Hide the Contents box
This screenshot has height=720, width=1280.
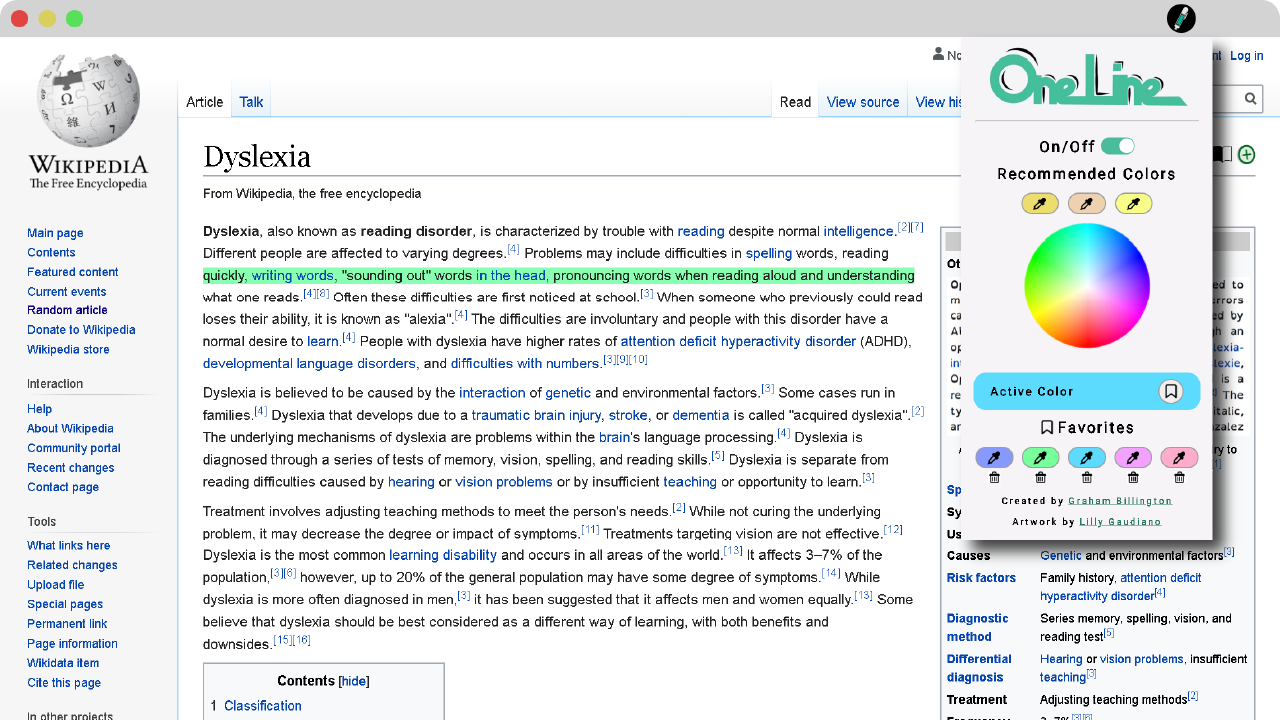(354, 680)
